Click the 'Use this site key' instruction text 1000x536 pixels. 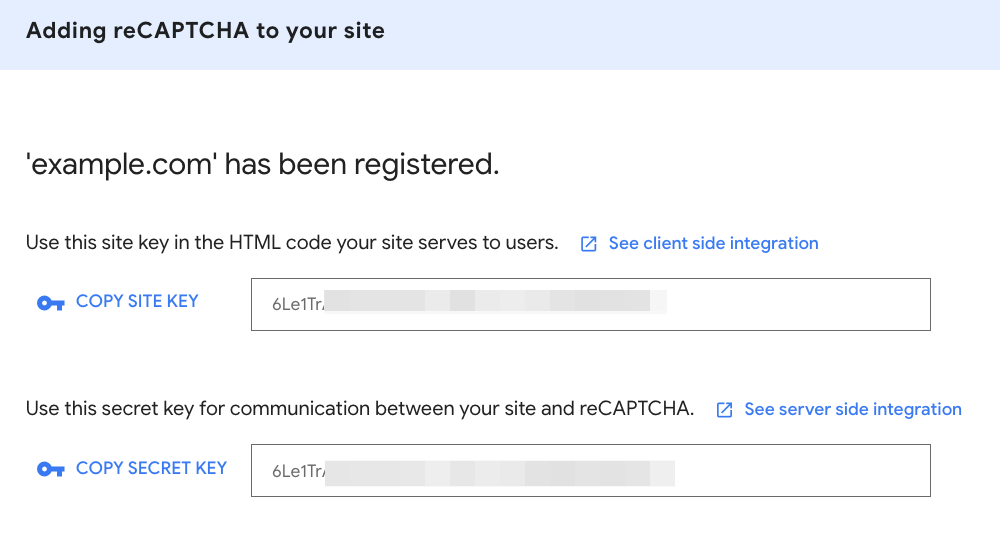(x=292, y=243)
